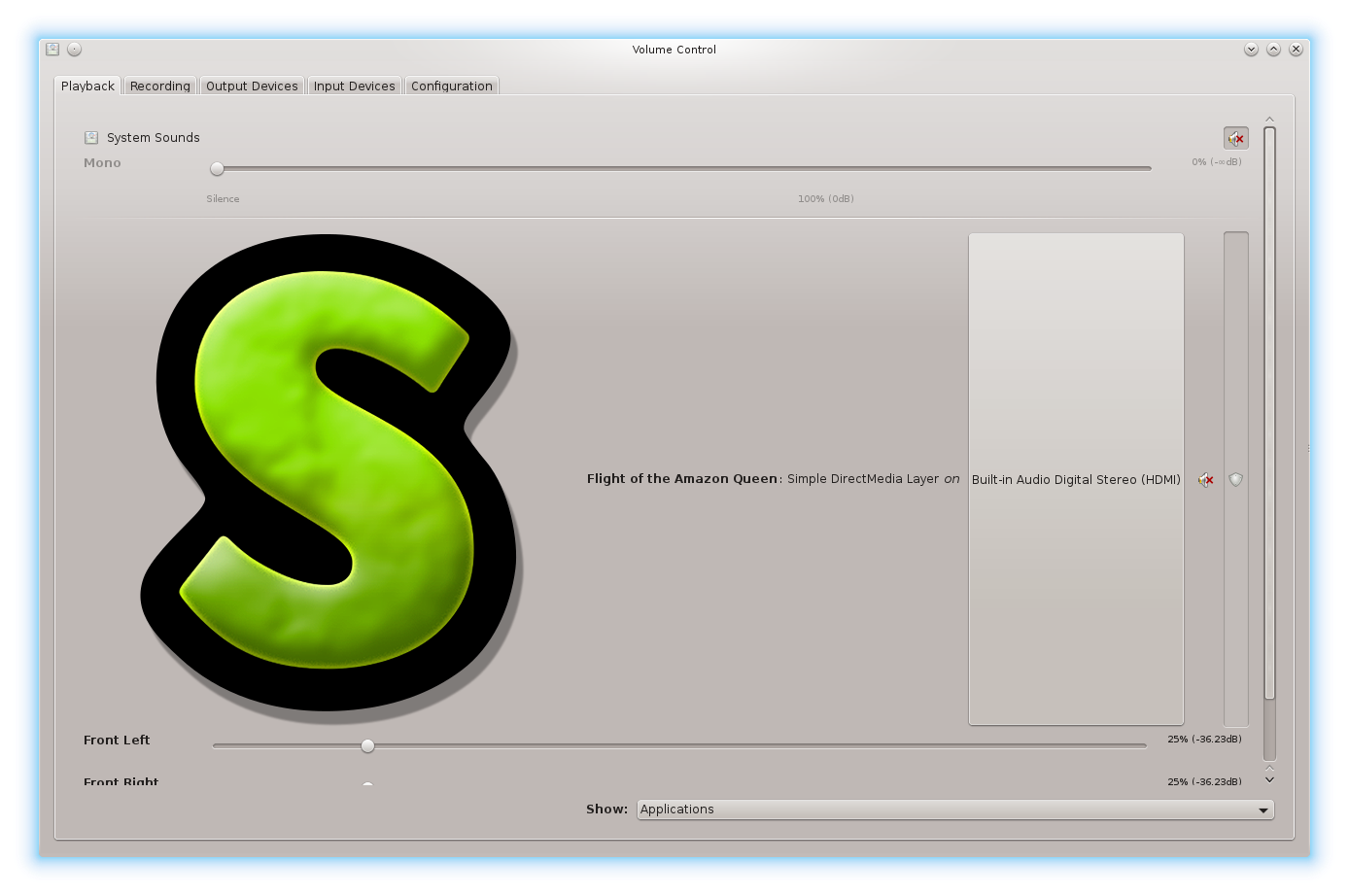
Task: Click the Front Left volume slider handle
Action: coord(367,746)
